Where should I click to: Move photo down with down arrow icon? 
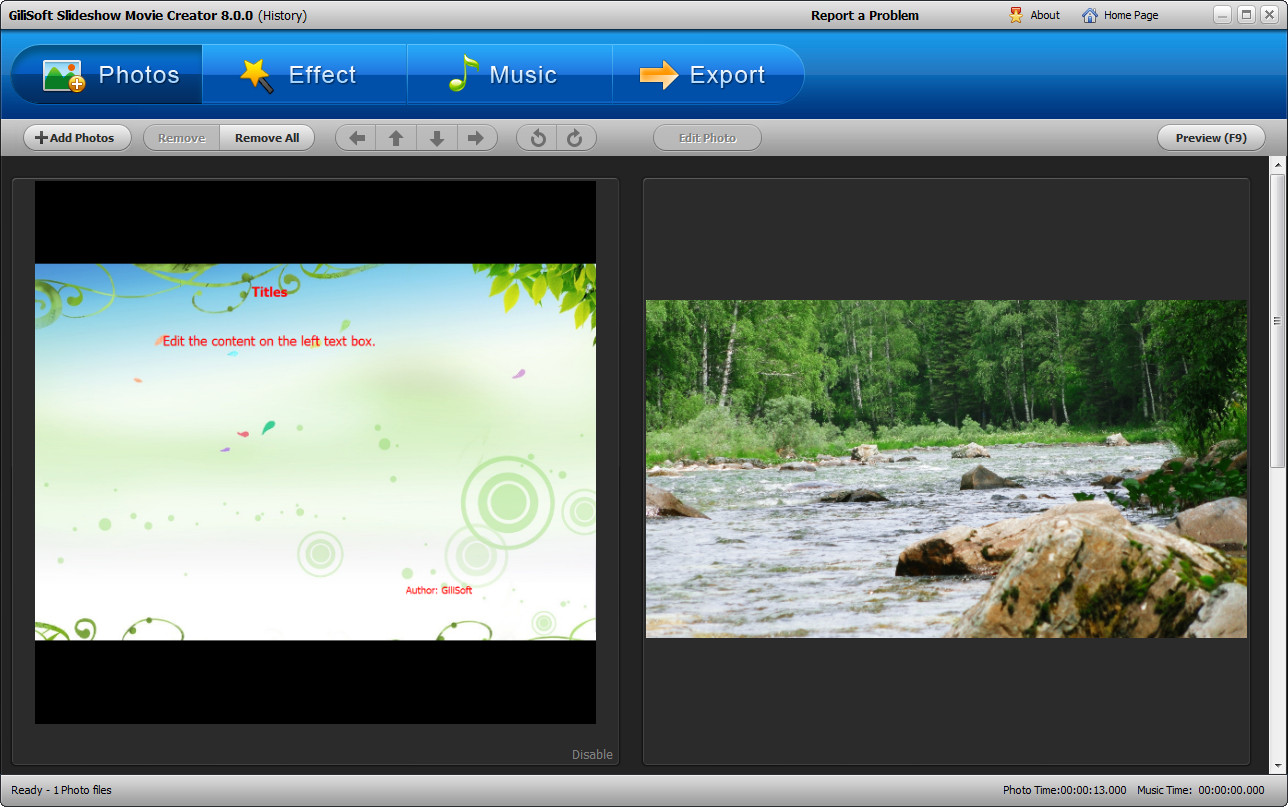tap(437, 138)
